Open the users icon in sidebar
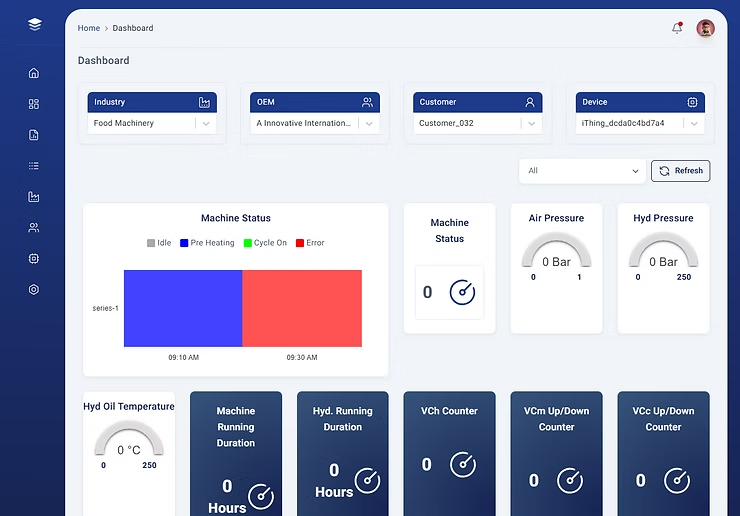This screenshot has height=516, width=740. point(34,228)
